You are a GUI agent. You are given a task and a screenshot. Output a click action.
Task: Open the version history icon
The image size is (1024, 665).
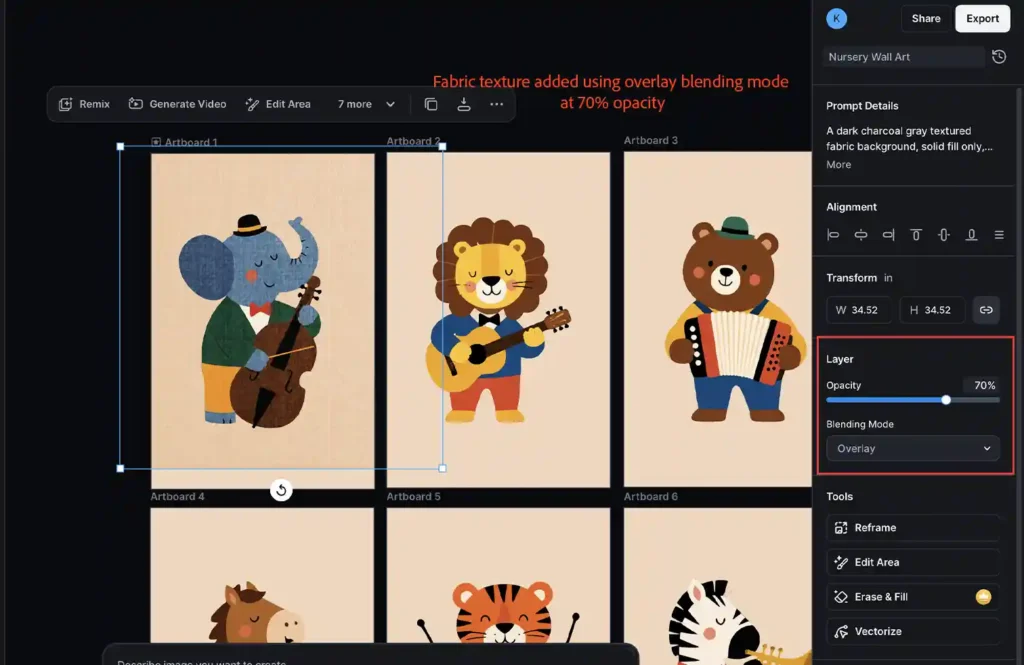click(999, 57)
